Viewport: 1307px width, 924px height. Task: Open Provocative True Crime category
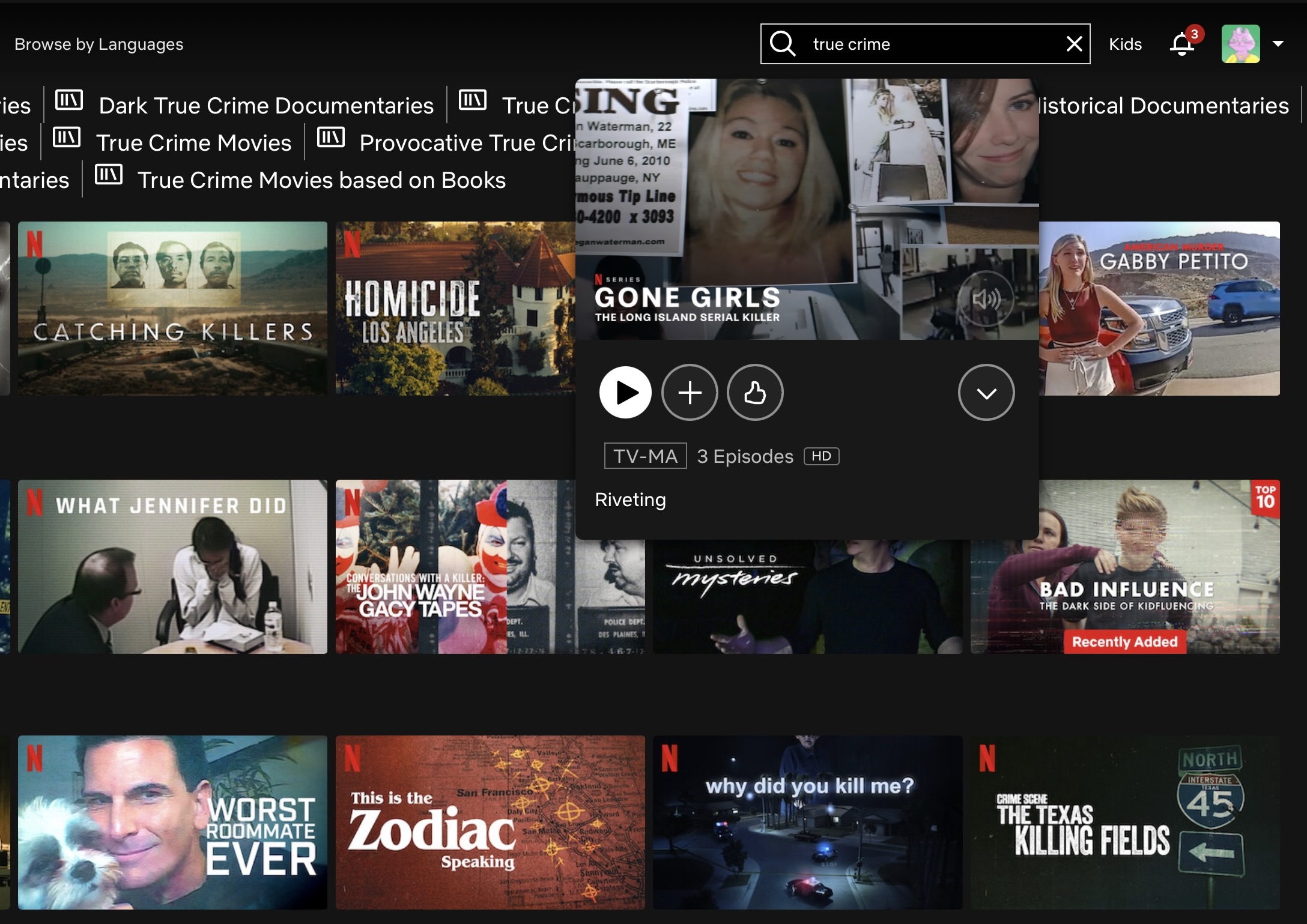click(467, 143)
